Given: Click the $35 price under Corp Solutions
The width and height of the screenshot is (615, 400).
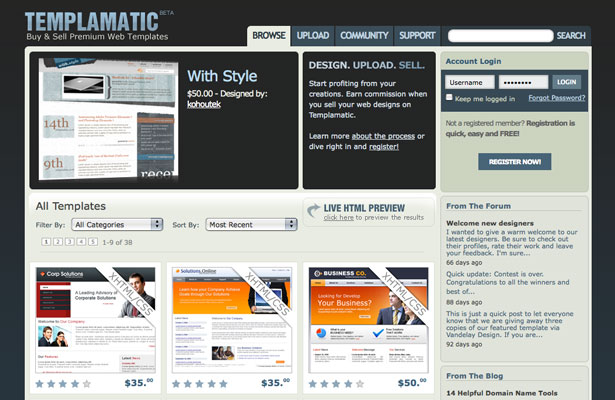Looking at the screenshot, I should click(x=139, y=382).
